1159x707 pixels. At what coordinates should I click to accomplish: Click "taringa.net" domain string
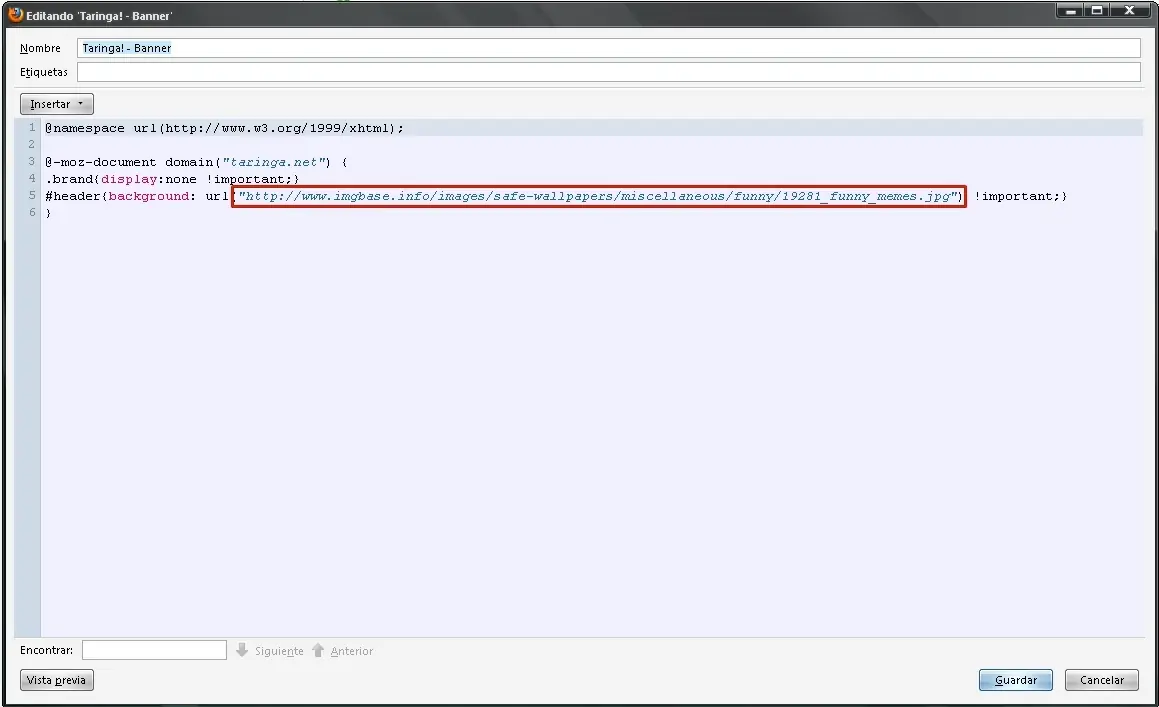(x=274, y=162)
